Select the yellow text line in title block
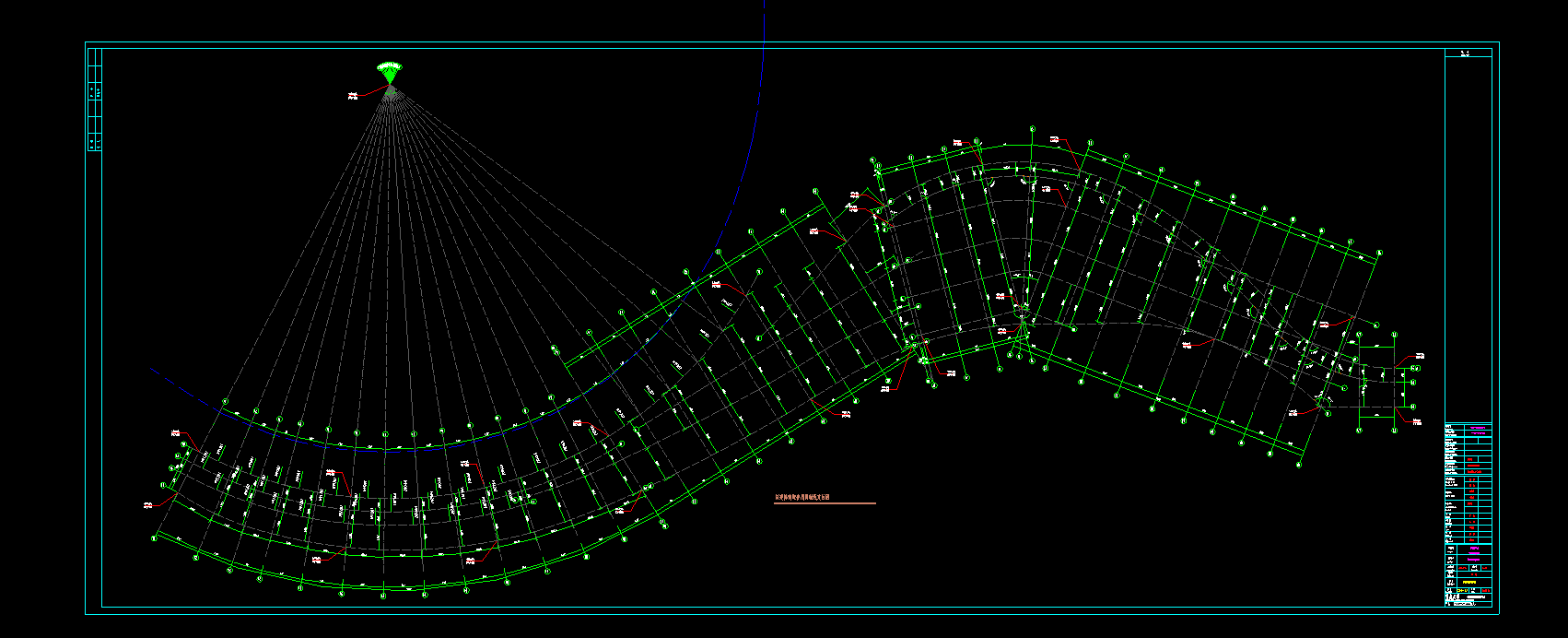 click(1469, 583)
